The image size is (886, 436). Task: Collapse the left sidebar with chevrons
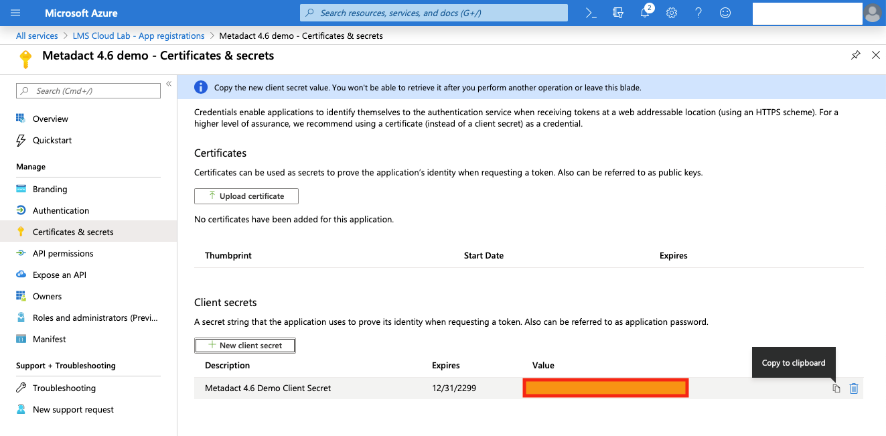click(x=168, y=84)
